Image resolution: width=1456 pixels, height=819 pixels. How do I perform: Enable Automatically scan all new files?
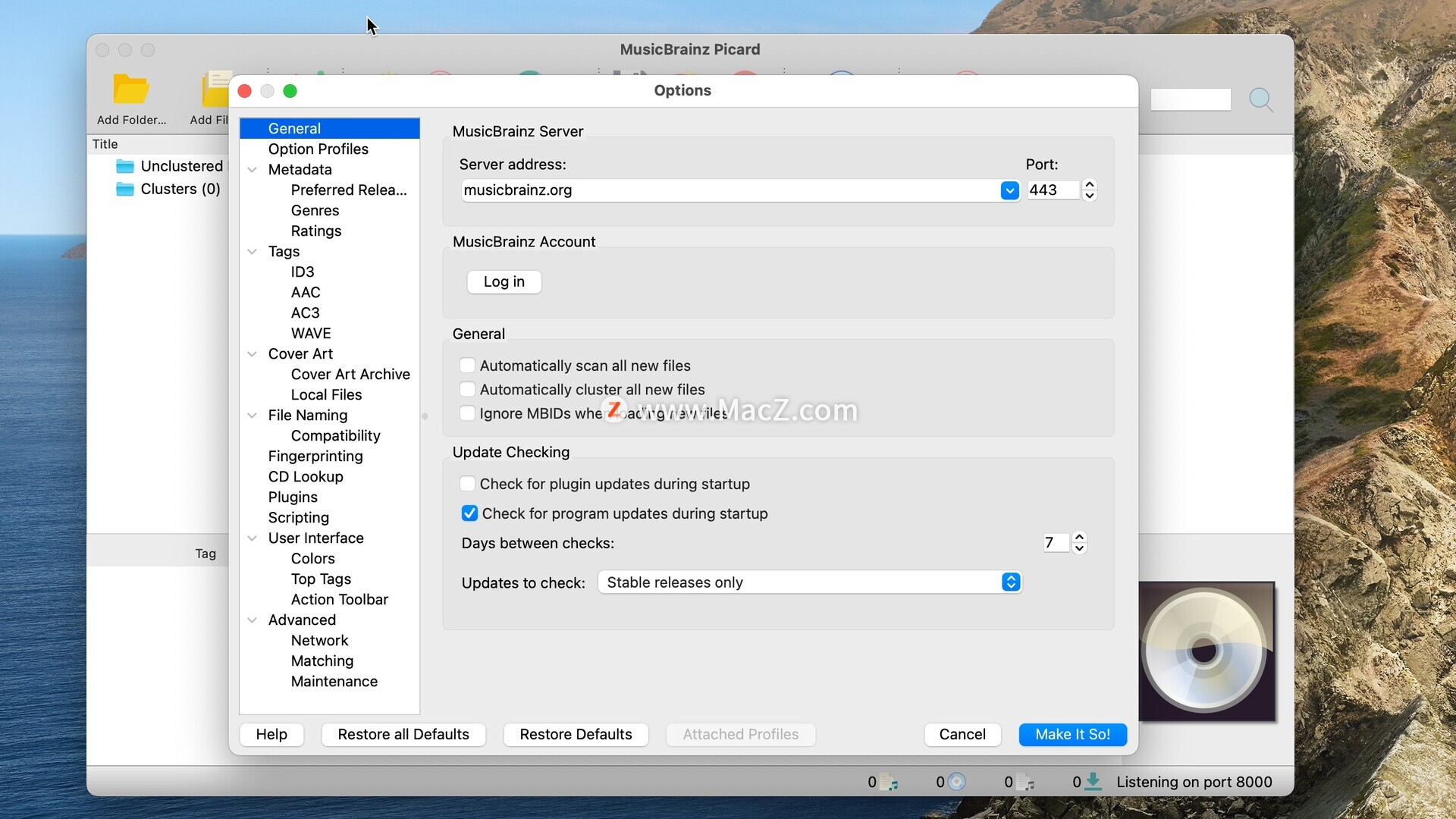click(468, 366)
